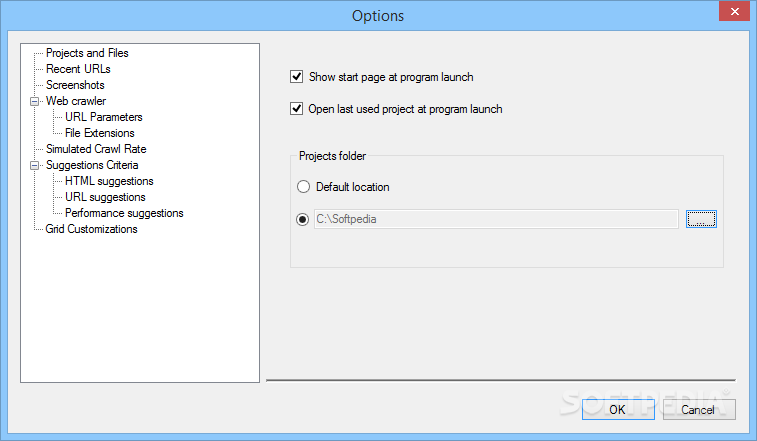
Task: Collapse the Web crawler tree node
Action: [x=34, y=101]
